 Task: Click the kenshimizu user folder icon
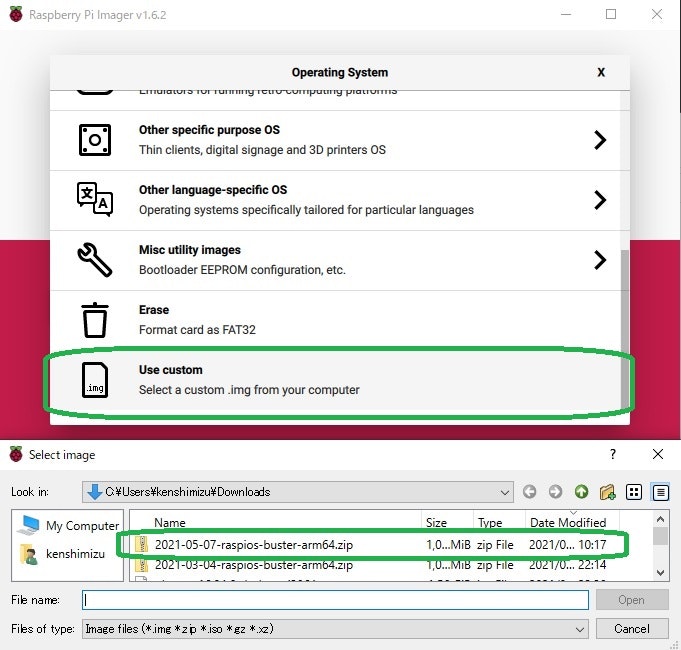29,554
